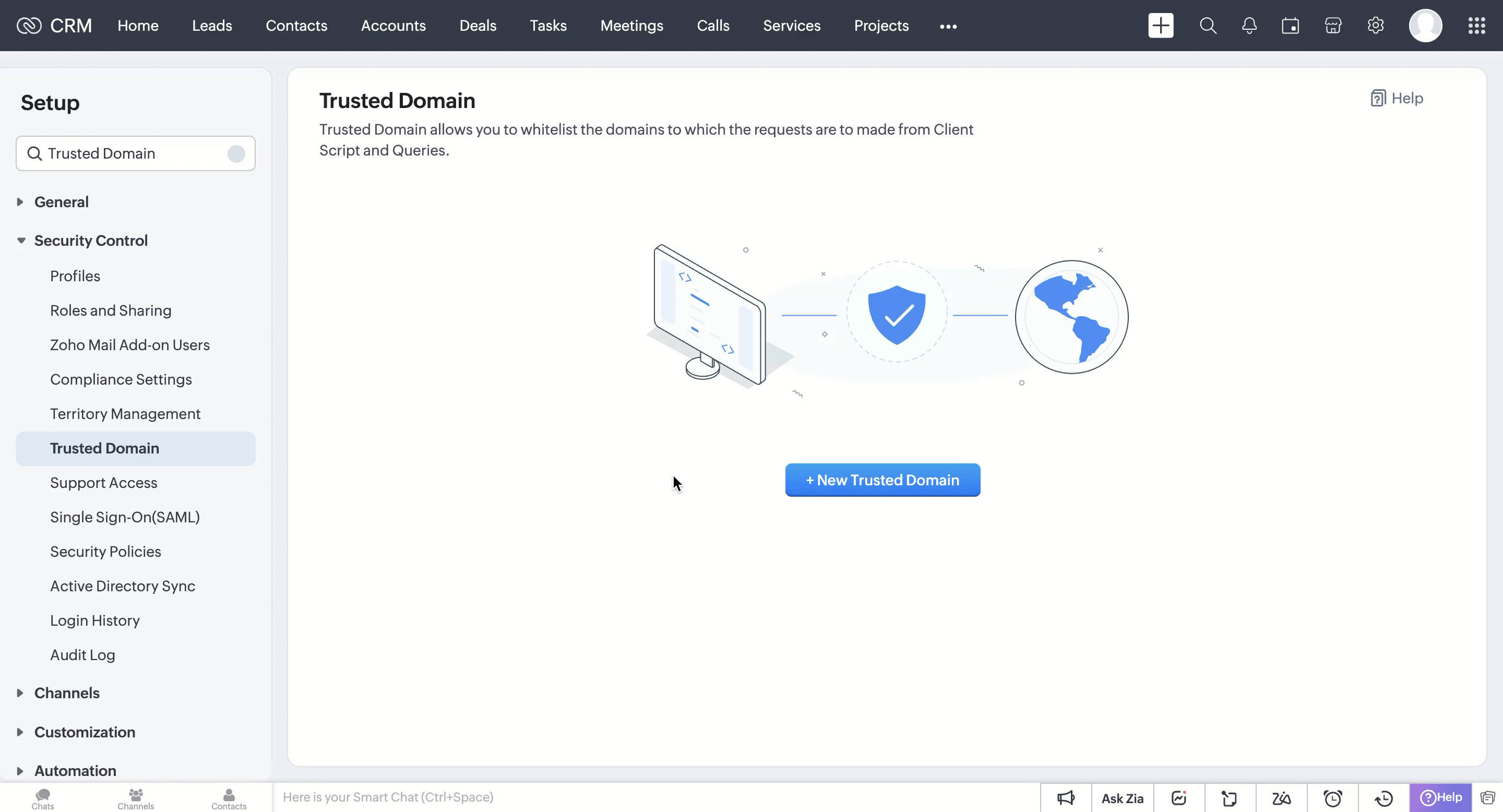Click the quick create plus icon
Viewport: 1503px width, 812px height.
click(1161, 26)
